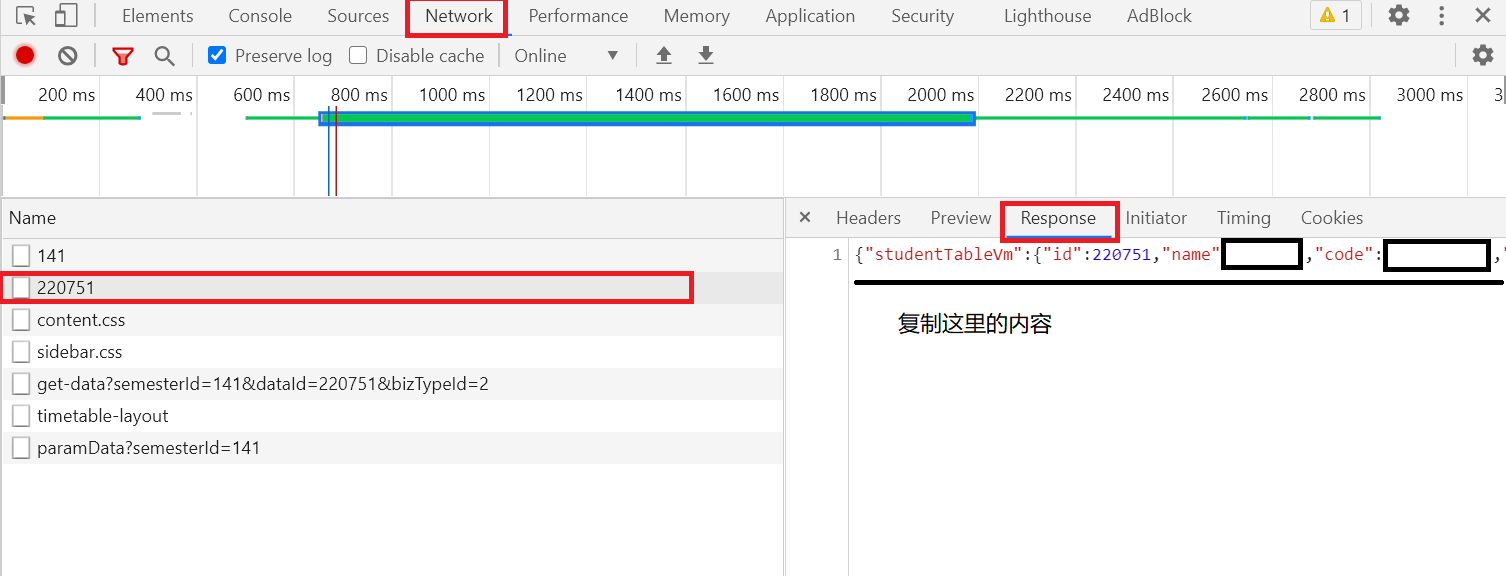The width and height of the screenshot is (1506, 576).
Task: Enable the Disable cache checkbox
Action: [x=358, y=55]
